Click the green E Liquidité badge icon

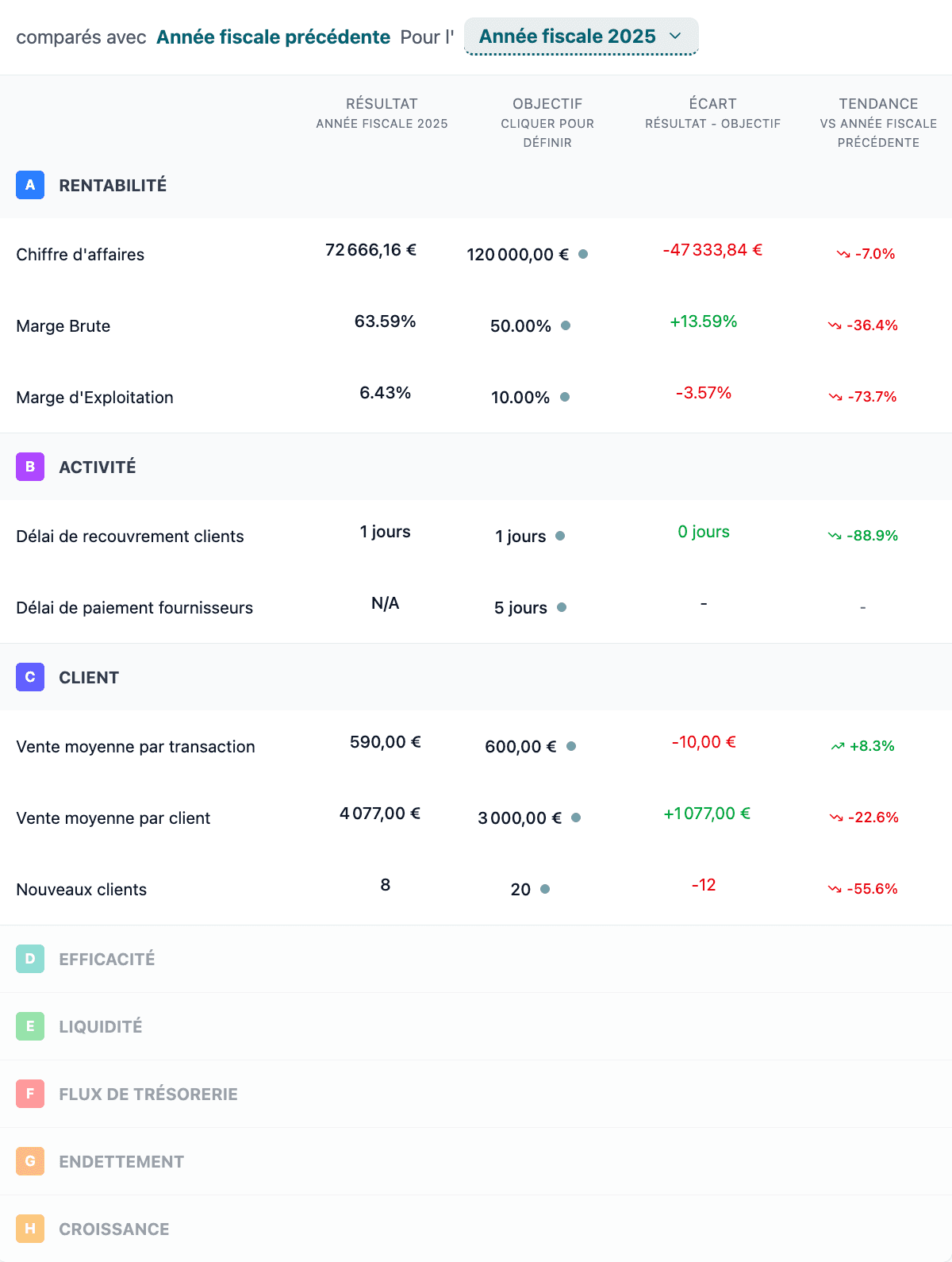tap(30, 1026)
